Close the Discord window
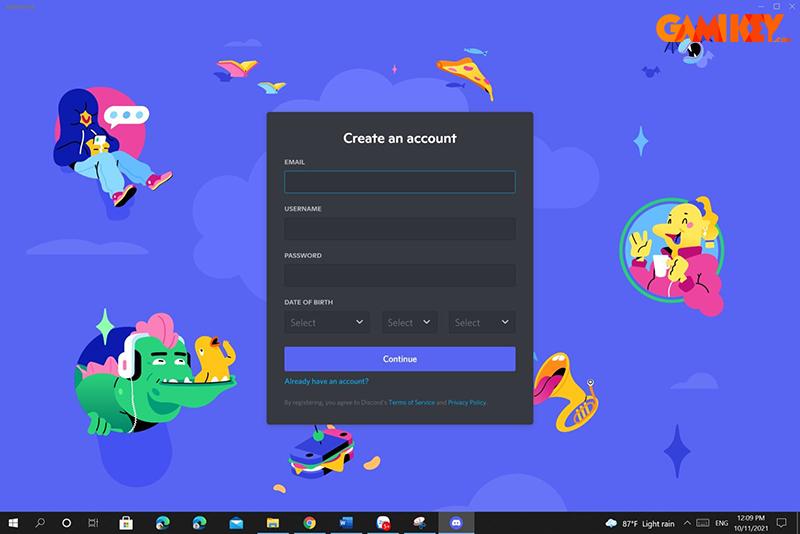 pos(792,6)
